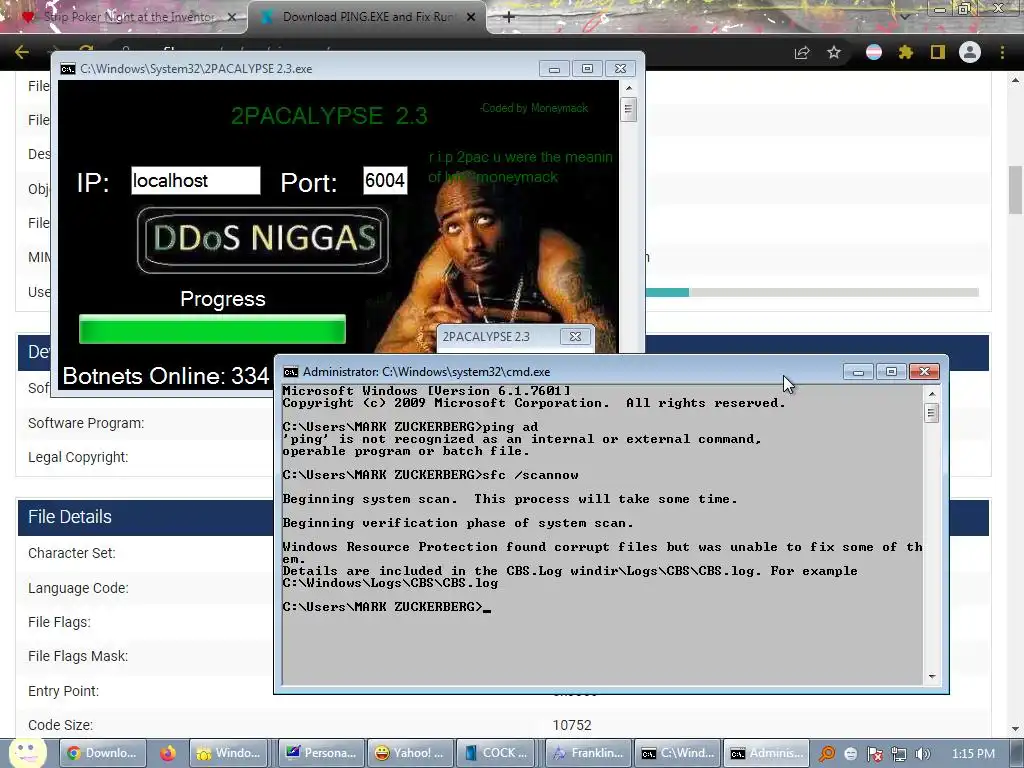Open the Chrome tab search chevron
Image resolution: width=1024 pixels, height=768 pixels.
click(x=904, y=16)
